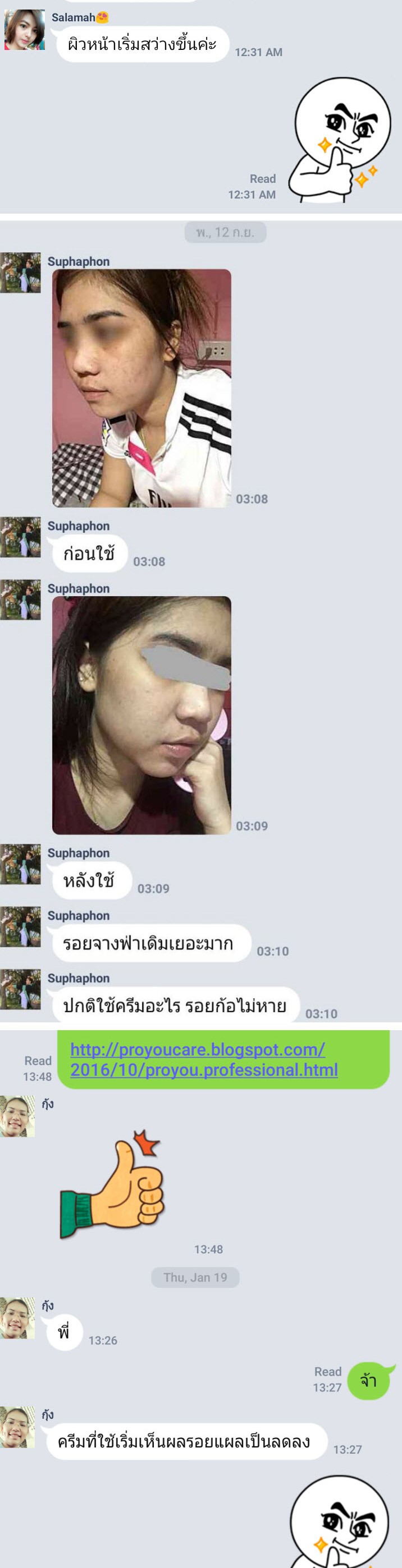402x1568 pixels.
Task: Tap the Moon sticker below the 13:27 message
Action: tap(339, 1522)
